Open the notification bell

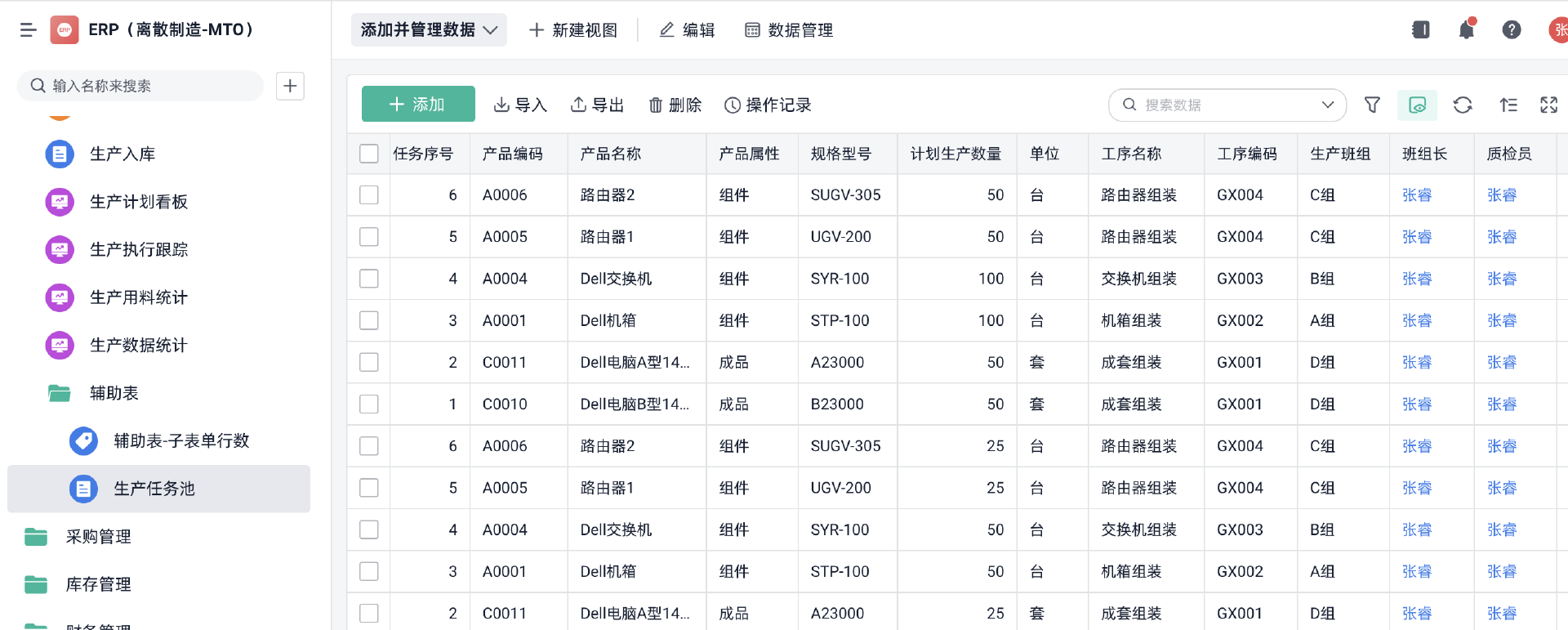tap(1467, 30)
